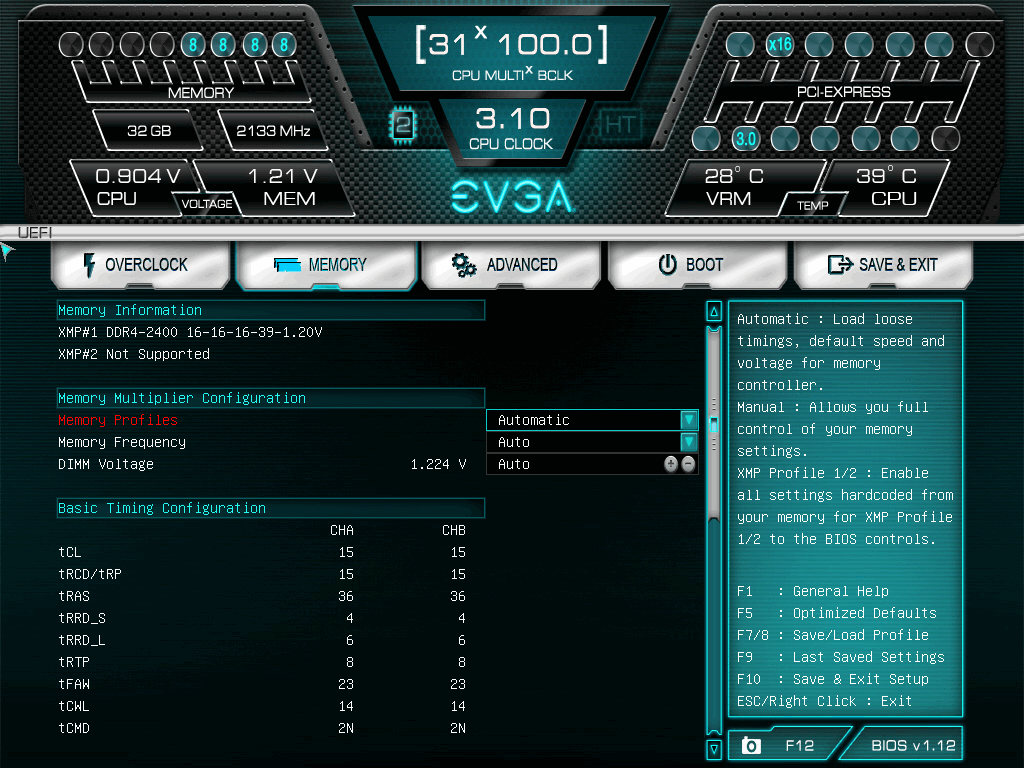Click the scrollbar down arrow

714,749
